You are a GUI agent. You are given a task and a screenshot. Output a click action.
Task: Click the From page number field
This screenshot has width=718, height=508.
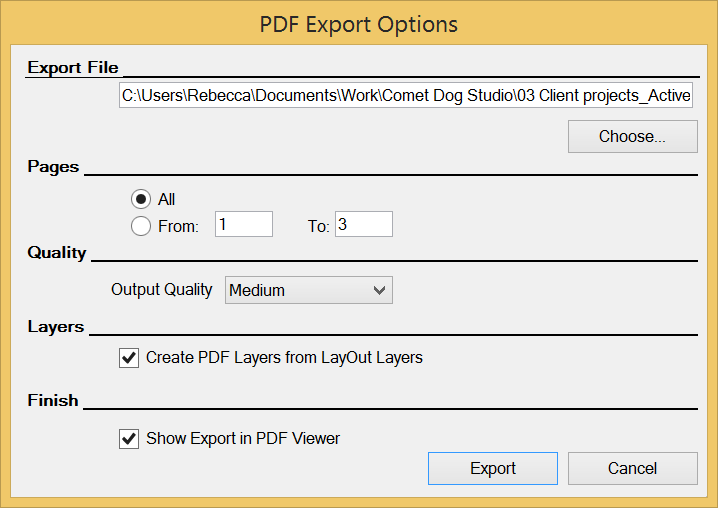pyautogui.click(x=243, y=225)
